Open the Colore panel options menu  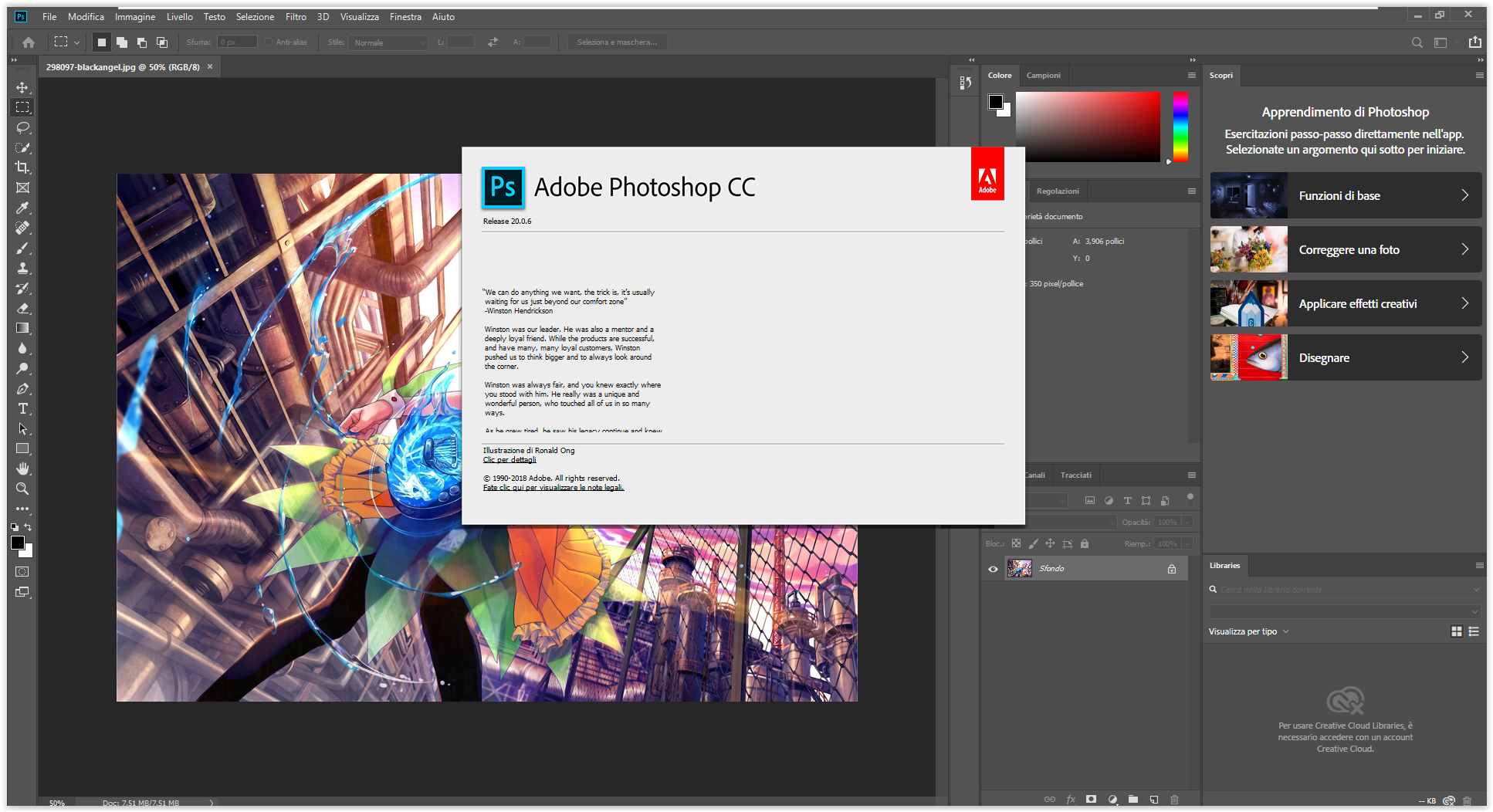pyautogui.click(x=1192, y=76)
